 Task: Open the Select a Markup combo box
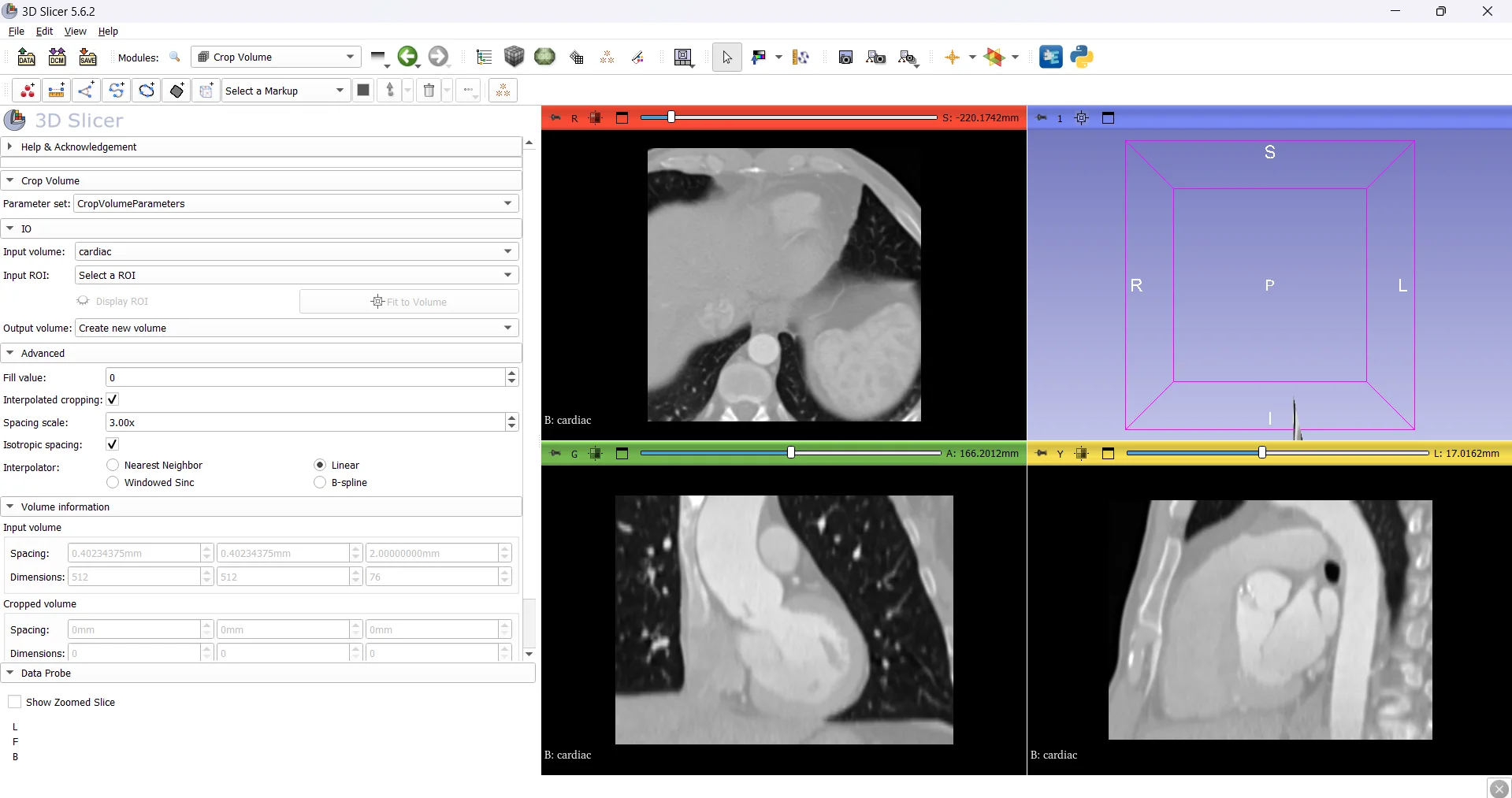pyautogui.click(x=285, y=91)
